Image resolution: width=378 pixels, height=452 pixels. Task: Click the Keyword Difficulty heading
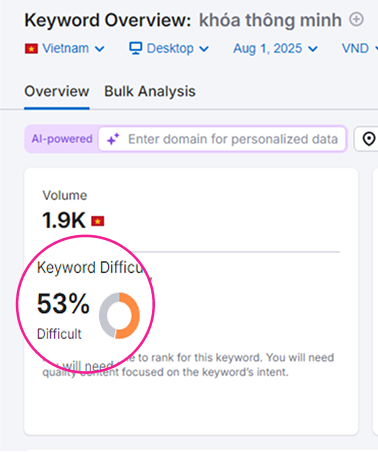[x=91, y=268]
